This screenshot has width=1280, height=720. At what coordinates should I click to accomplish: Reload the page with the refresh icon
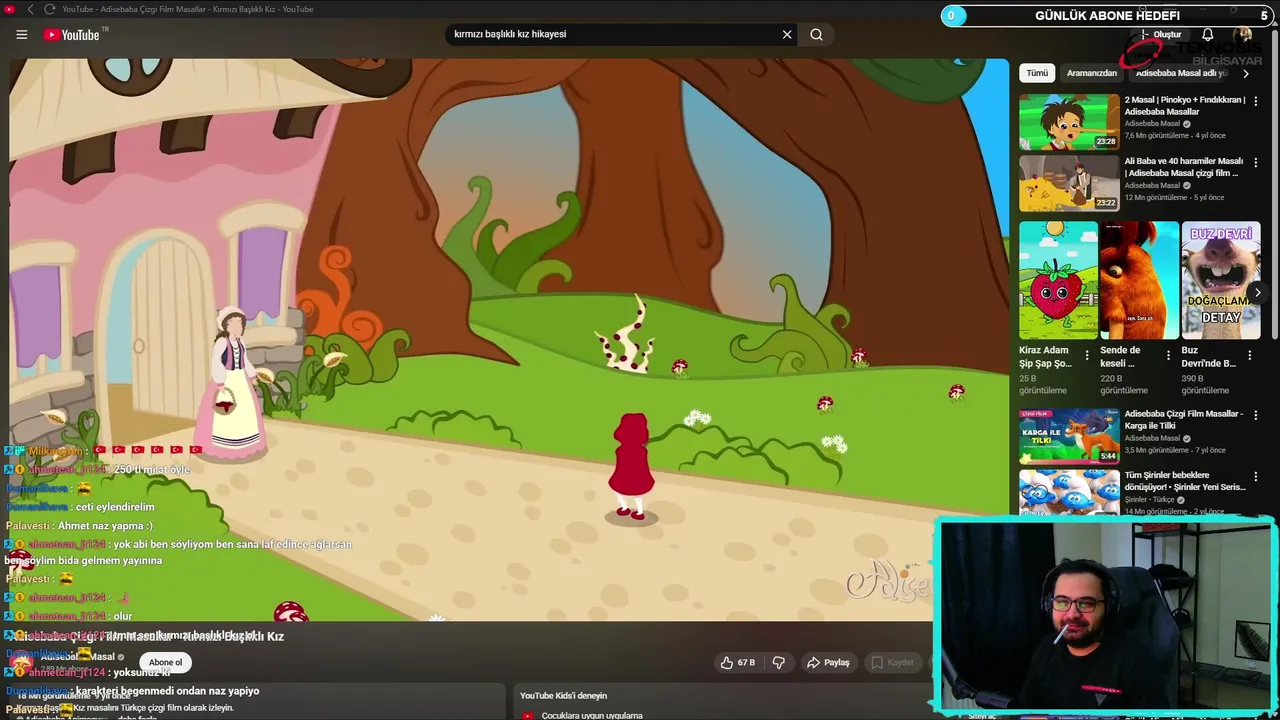(x=49, y=9)
